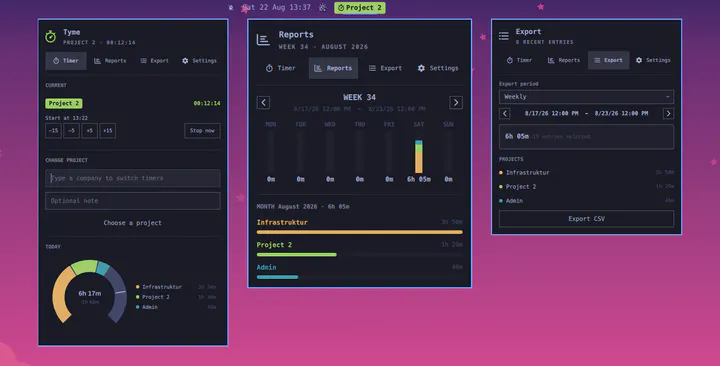Go to Timer tab in Export panel
This screenshot has height=366, width=720.
(x=519, y=60)
